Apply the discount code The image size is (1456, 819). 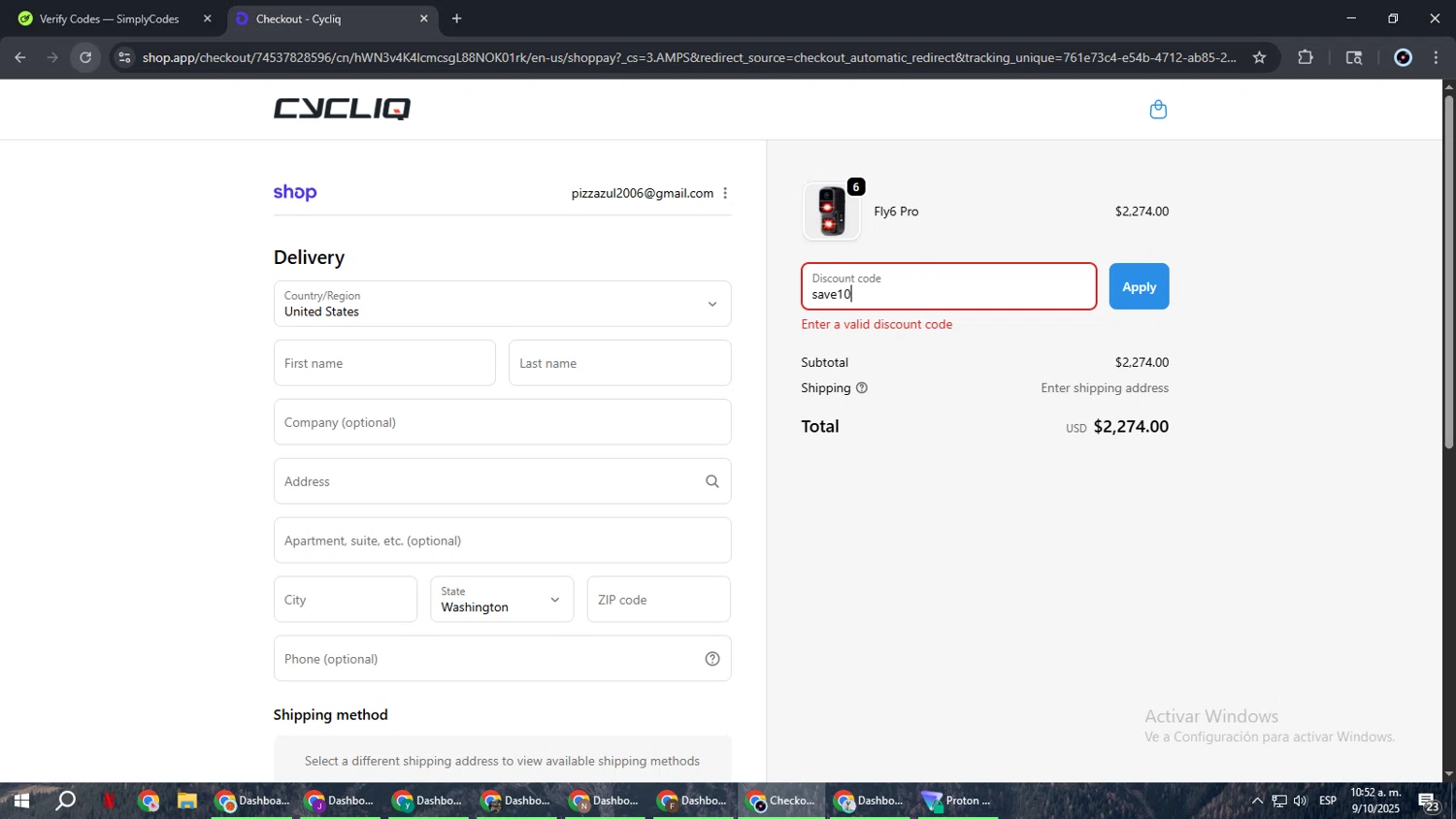click(x=1139, y=286)
